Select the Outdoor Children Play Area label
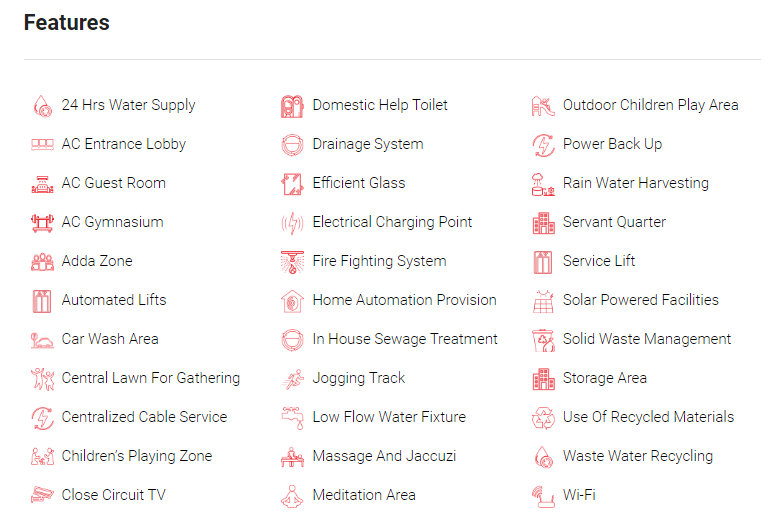This screenshot has width=773, height=518. click(x=650, y=105)
